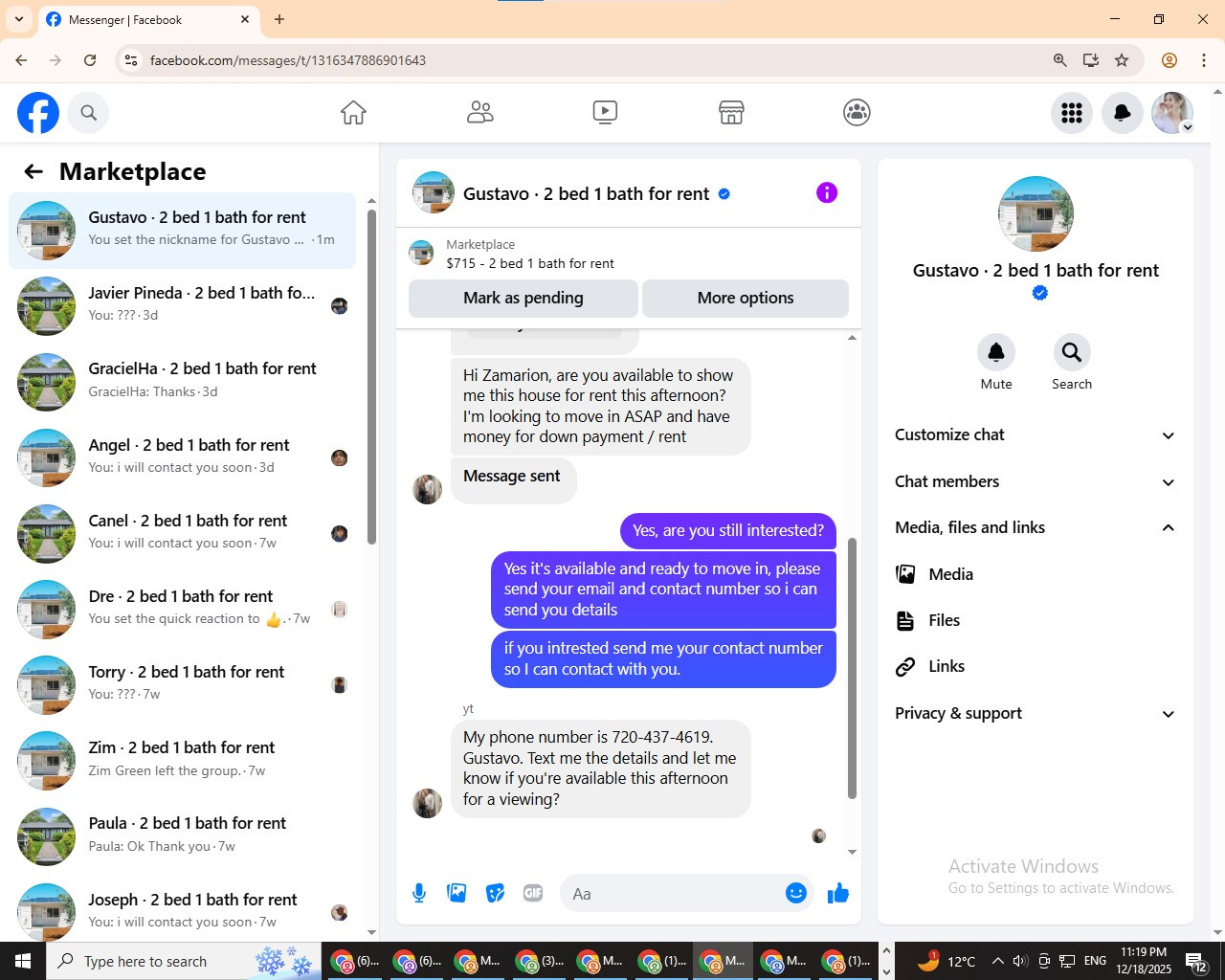Viewport: 1225px width, 980px height.
Task: Open the Facebook search magnifier
Action: (88, 113)
